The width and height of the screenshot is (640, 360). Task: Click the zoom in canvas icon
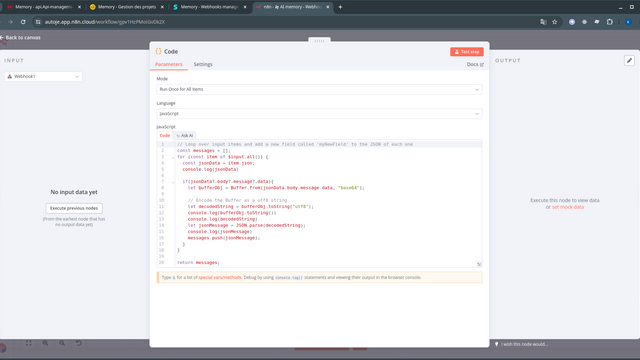45,343
